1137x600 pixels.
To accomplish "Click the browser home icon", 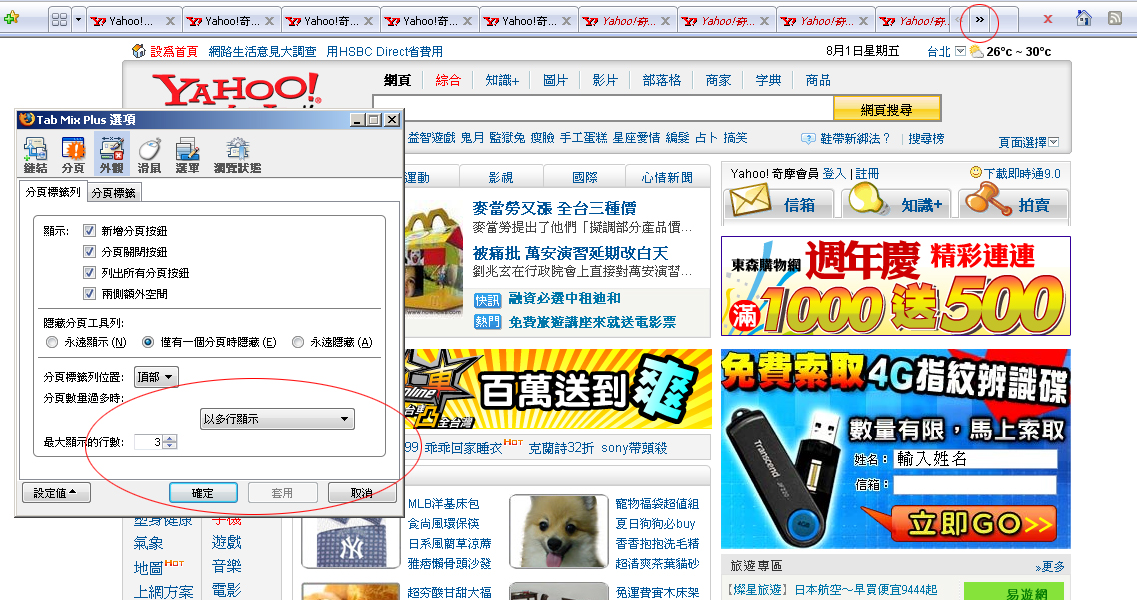I will click(x=1083, y=18).
